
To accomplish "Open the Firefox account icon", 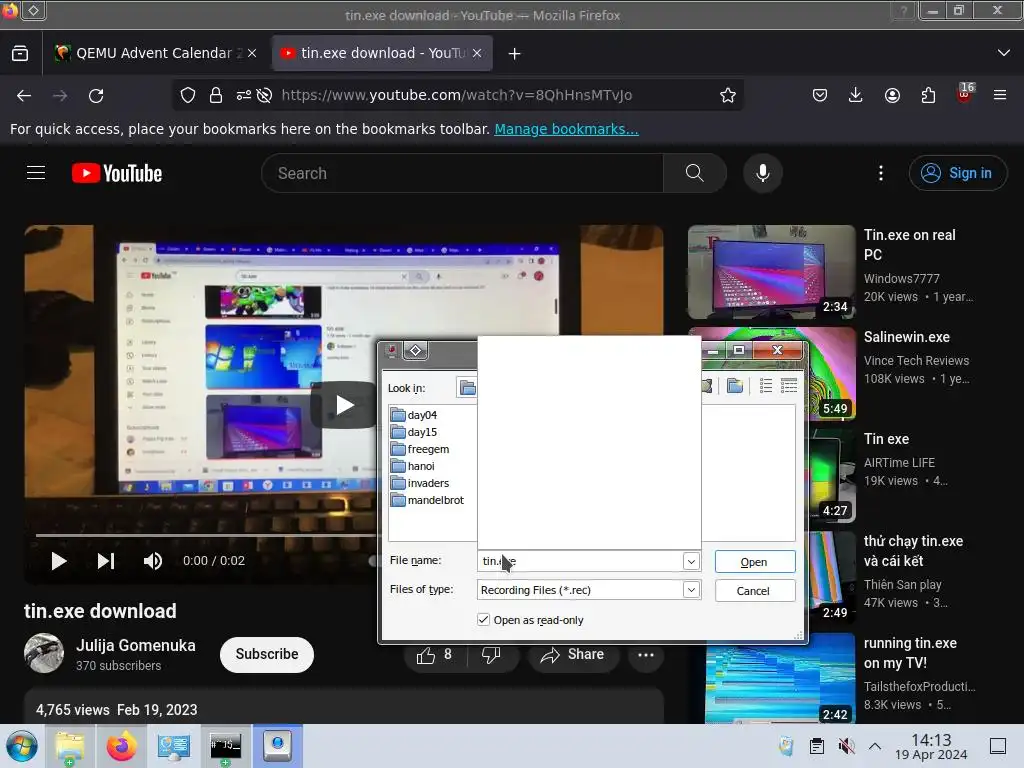I will [892, 95].
